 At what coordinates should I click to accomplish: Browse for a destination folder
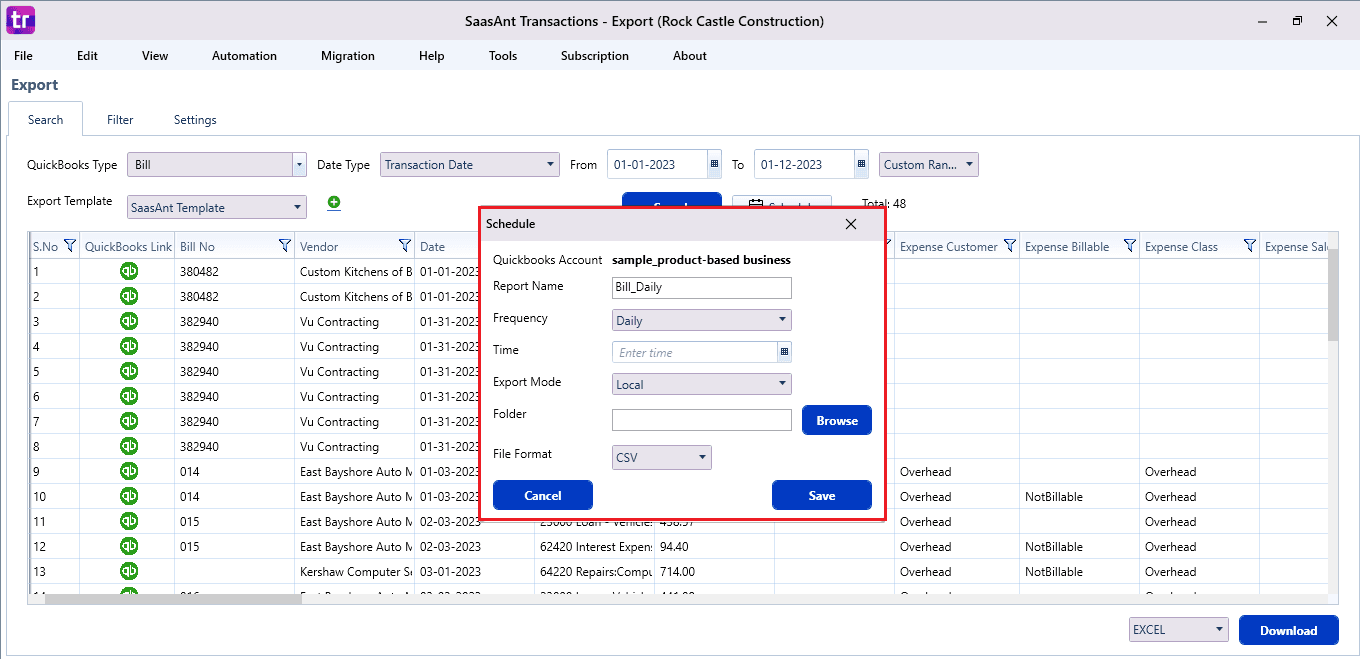tap(836, 420)
